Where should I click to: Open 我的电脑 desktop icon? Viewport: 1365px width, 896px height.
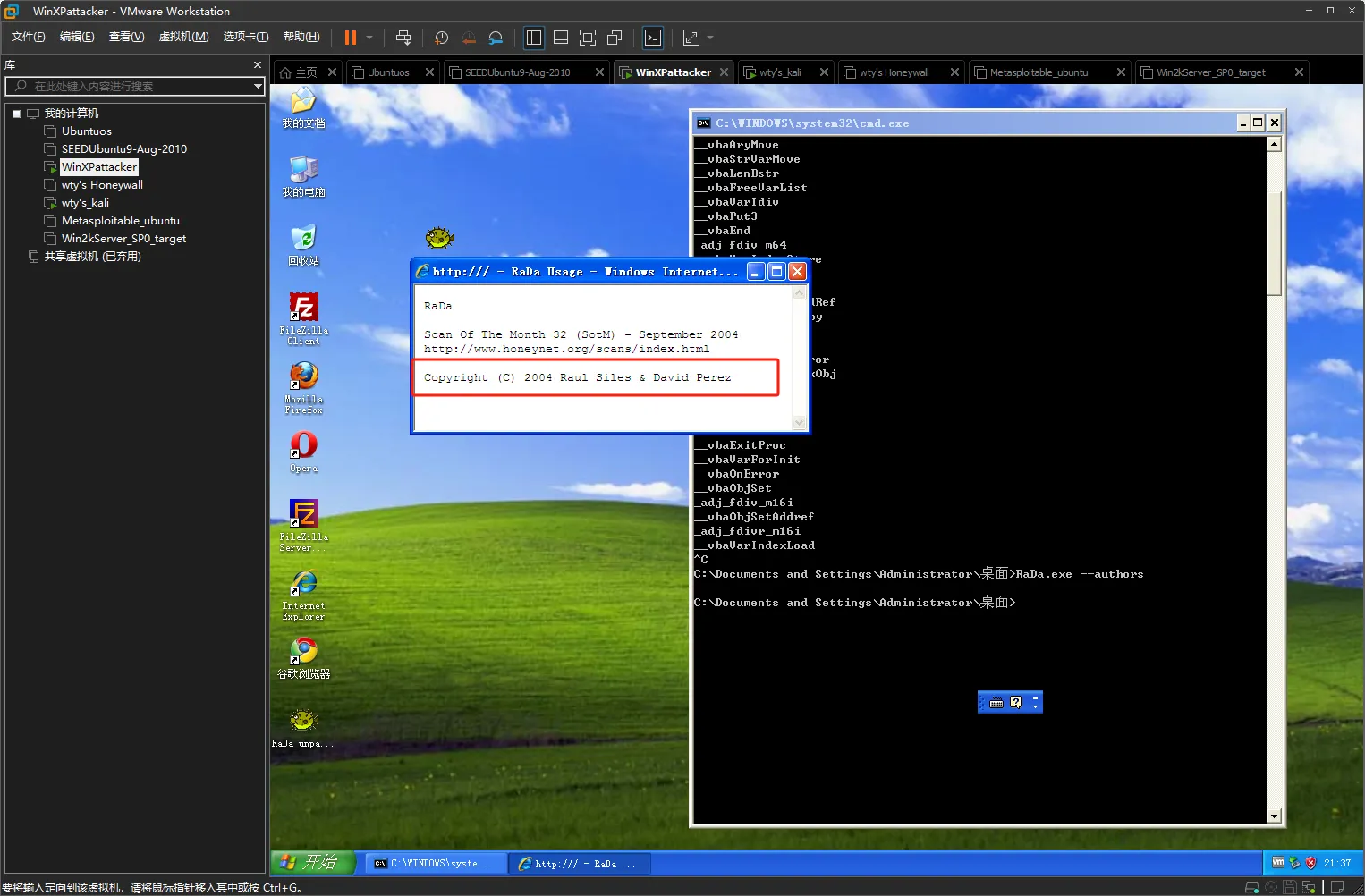coord(303,177)
